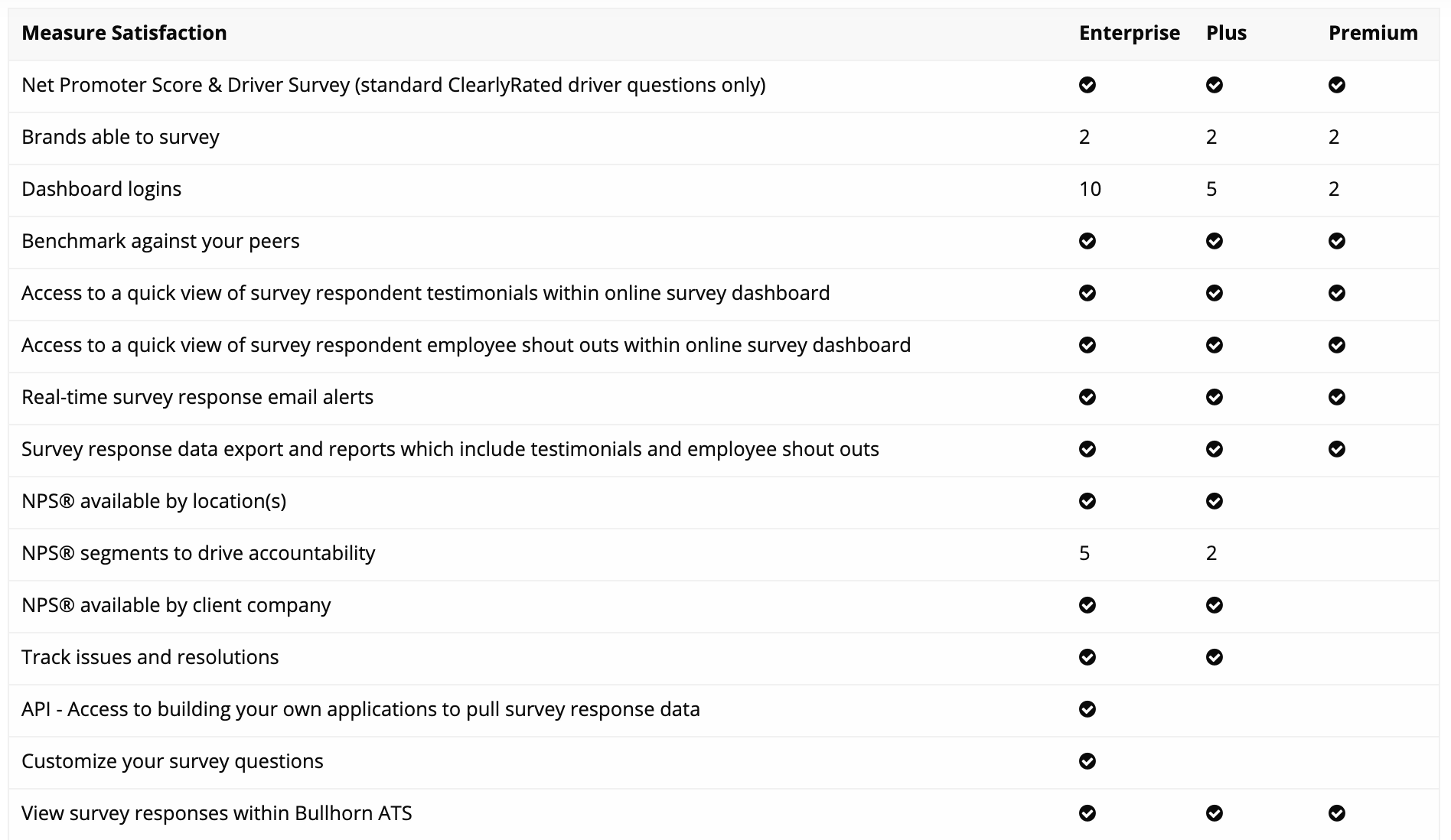This screenshot has width=1451, height=840.
Task: Click Enterprise checkmark for API access row
Action: [x=1087, y=709]
